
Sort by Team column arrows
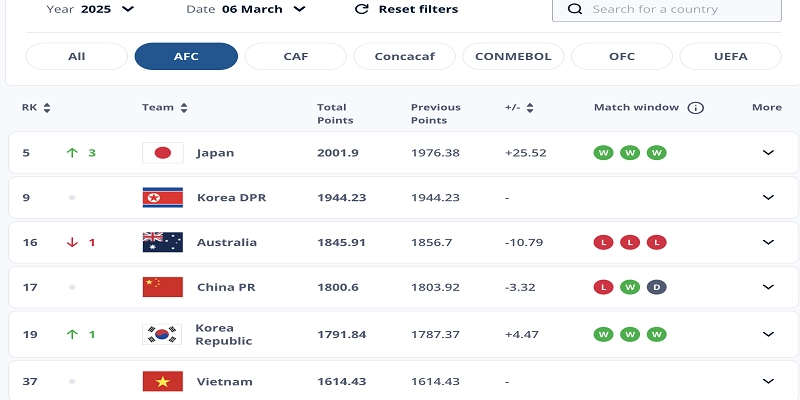tap(184, 108)
